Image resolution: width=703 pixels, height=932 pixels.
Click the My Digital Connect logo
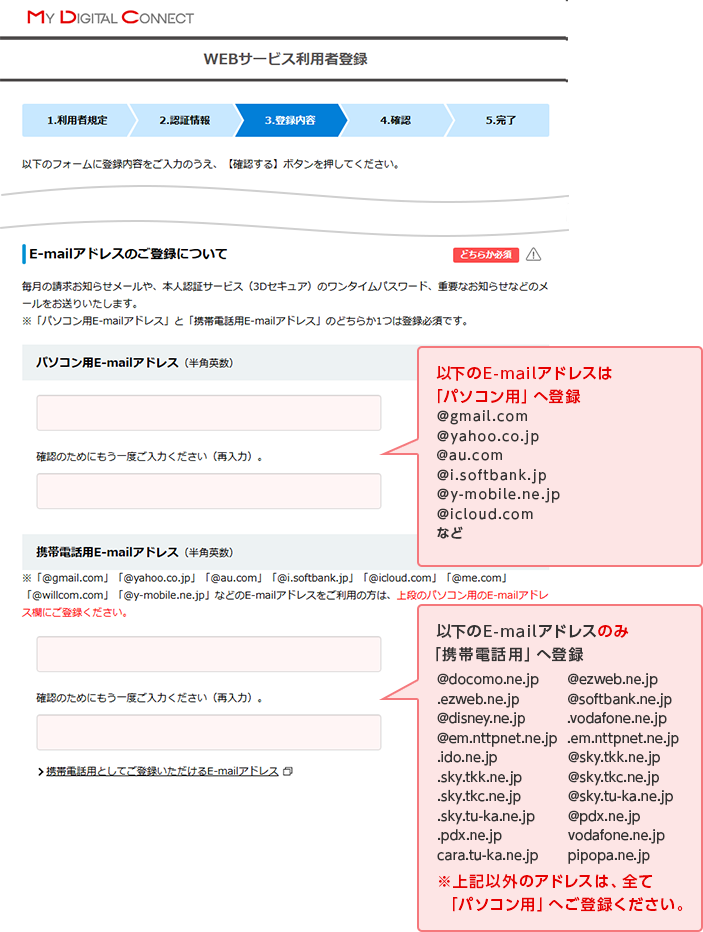click(x=111, y=17)
